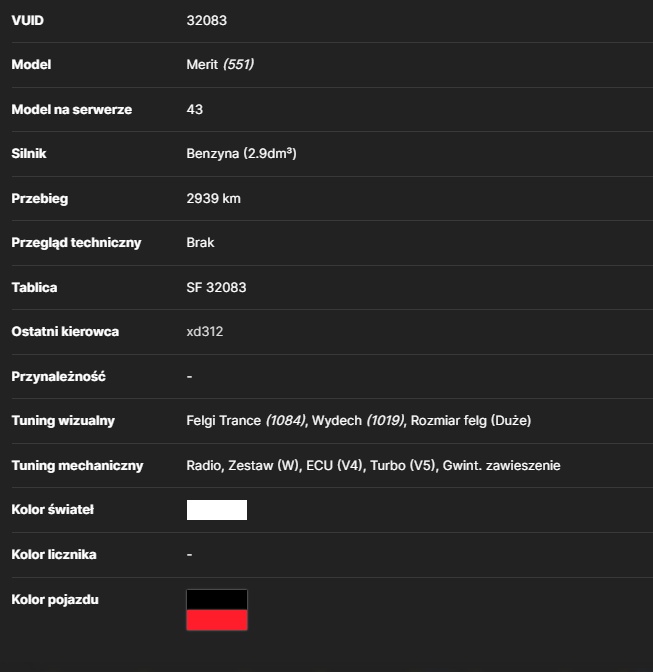
Task: Click the Tuning wizualny label
Action: [63, 420]
